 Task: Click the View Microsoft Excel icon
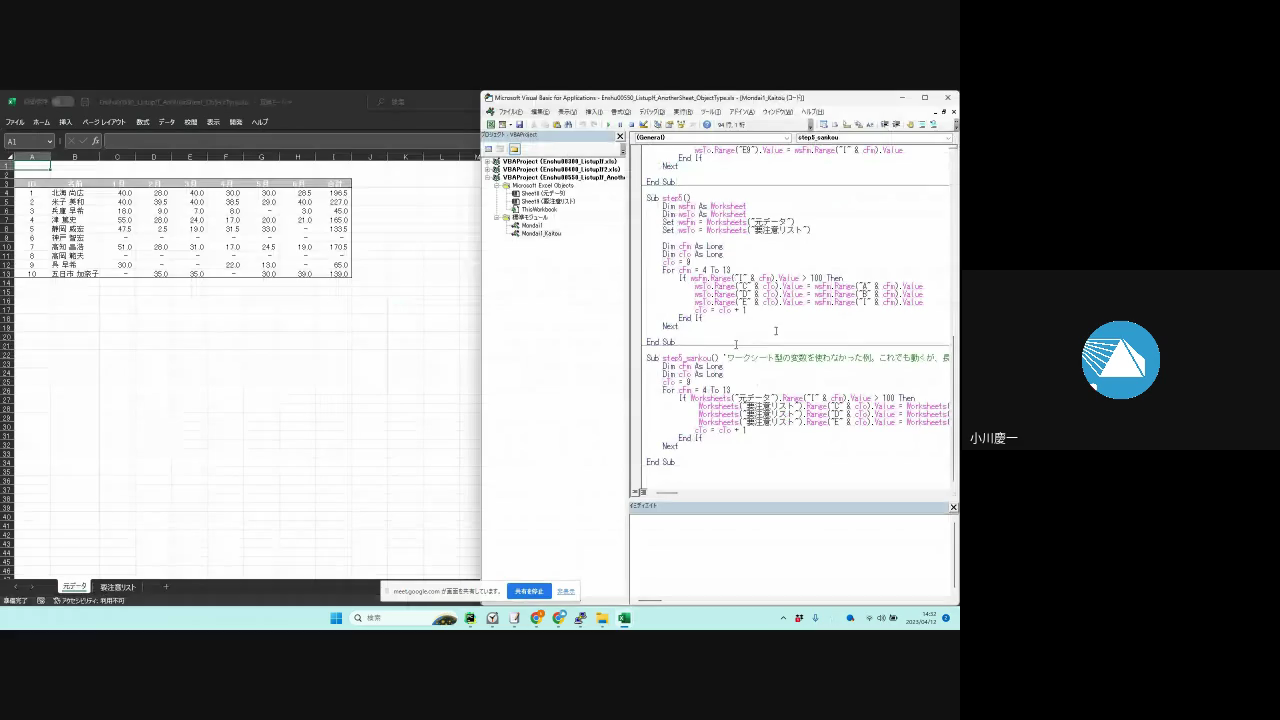click(491, 125)
